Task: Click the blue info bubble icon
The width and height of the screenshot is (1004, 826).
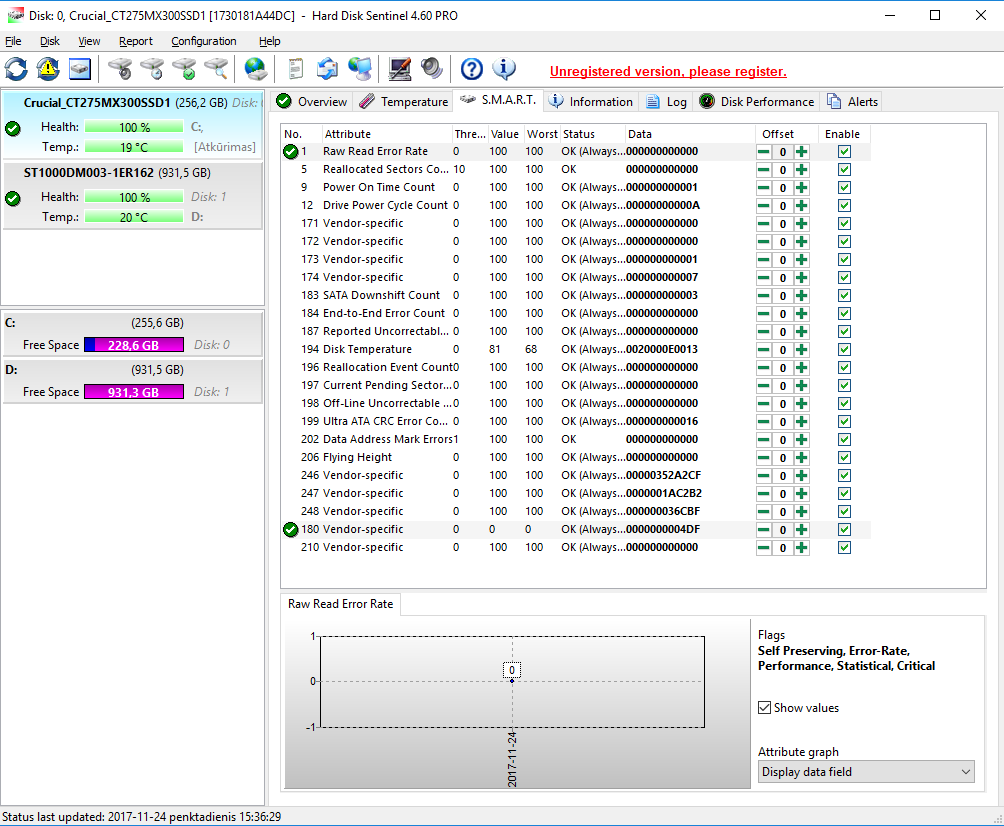Action: pyautogui.click(x=504, y=69)
